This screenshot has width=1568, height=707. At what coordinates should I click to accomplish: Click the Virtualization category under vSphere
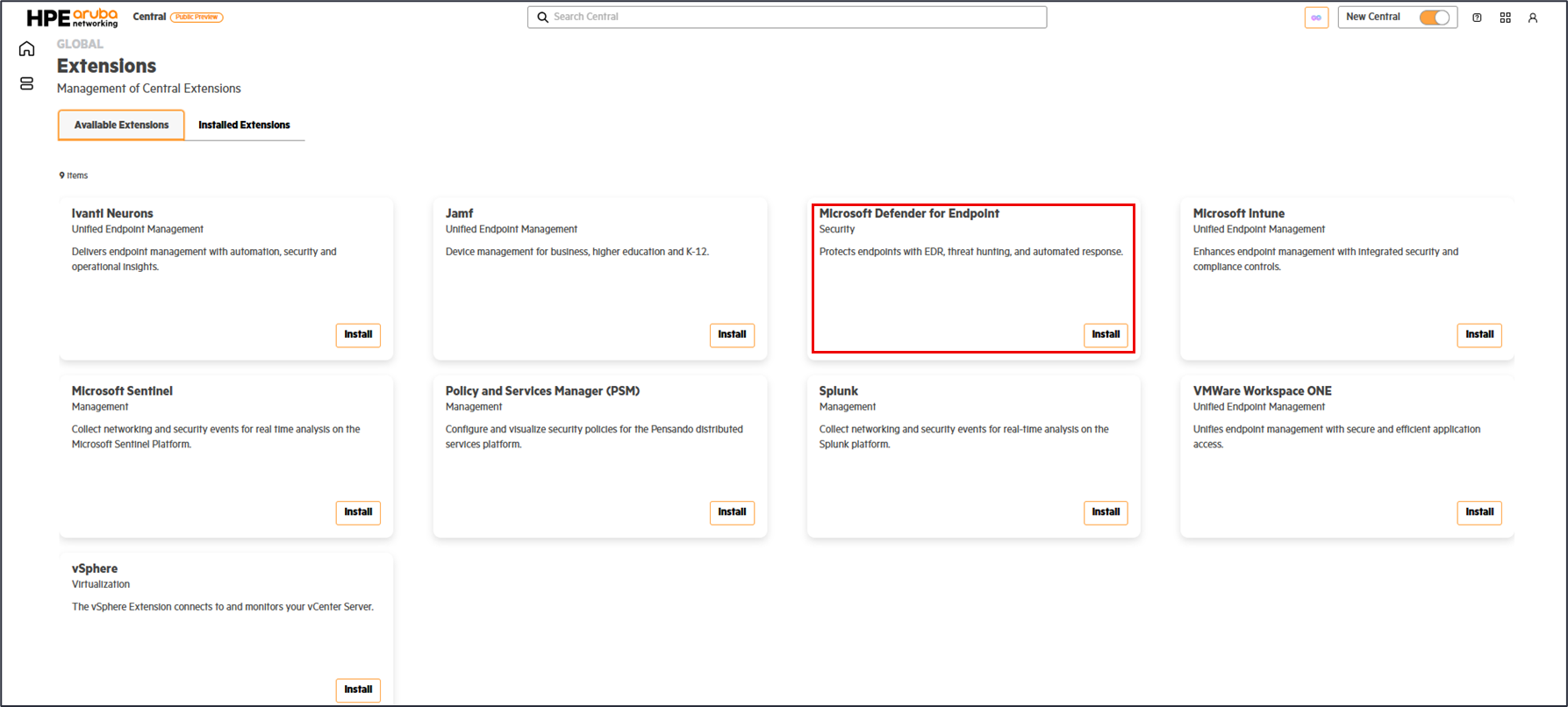(101, 584)
